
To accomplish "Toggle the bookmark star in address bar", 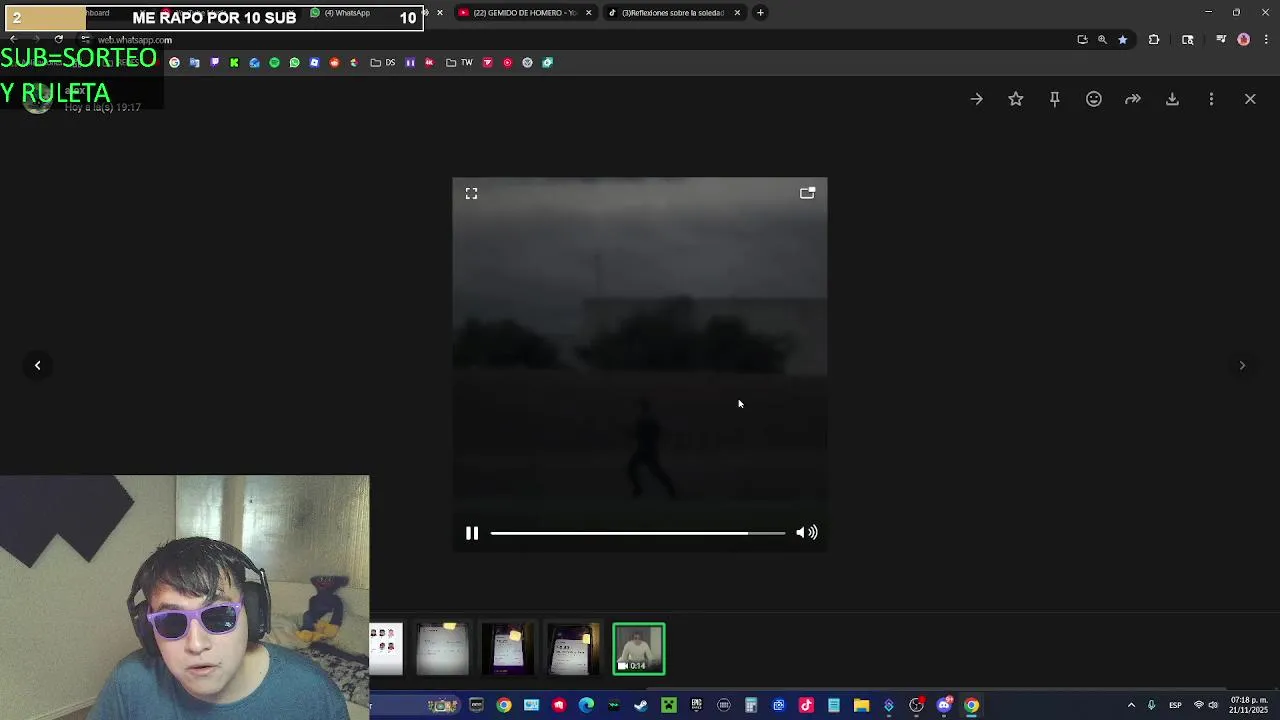I will point(1122,40).
